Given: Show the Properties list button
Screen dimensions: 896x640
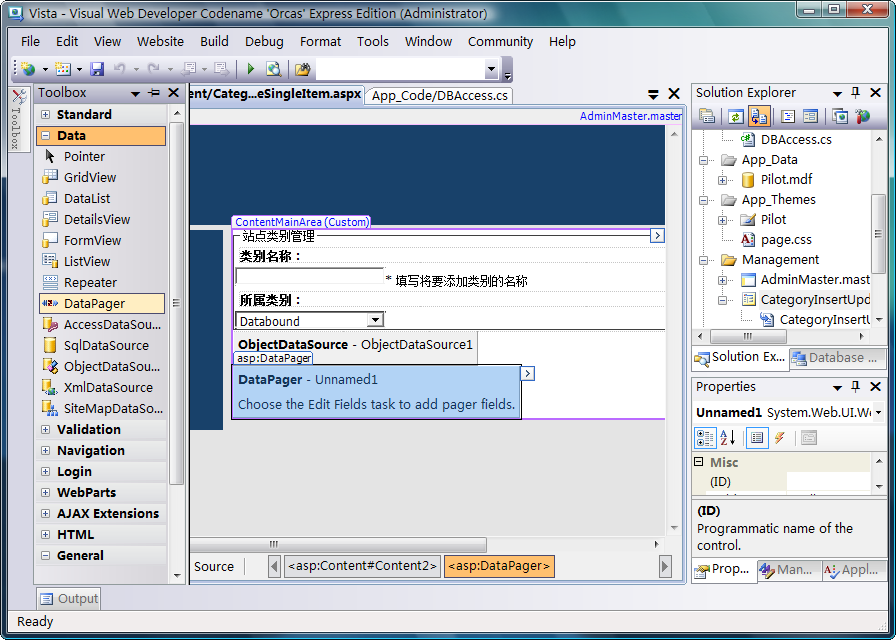Looking at the screenshot, I should 757,438.
